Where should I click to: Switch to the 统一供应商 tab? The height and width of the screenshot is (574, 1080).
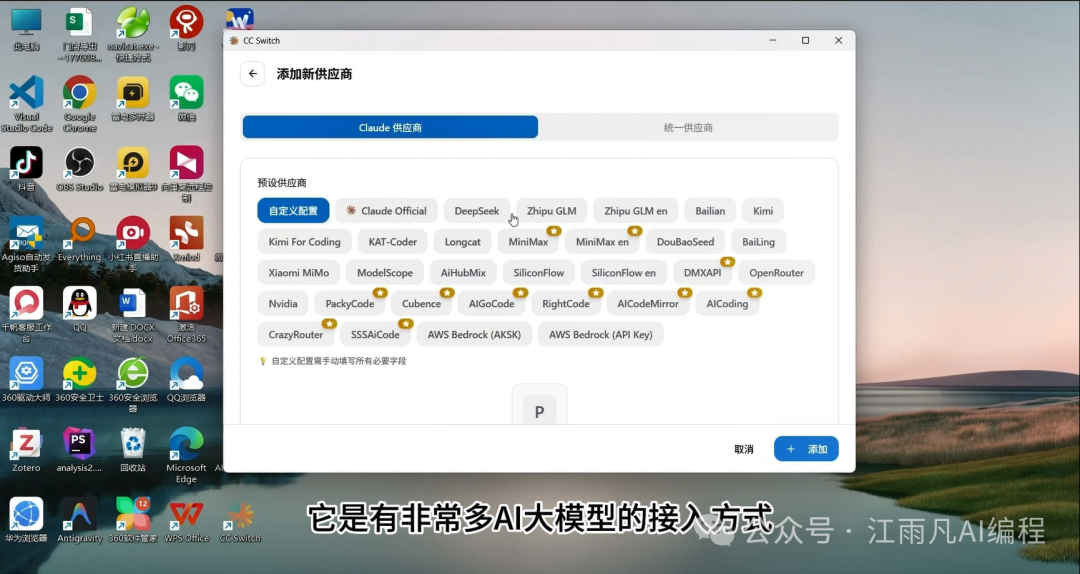click(688, 127)
